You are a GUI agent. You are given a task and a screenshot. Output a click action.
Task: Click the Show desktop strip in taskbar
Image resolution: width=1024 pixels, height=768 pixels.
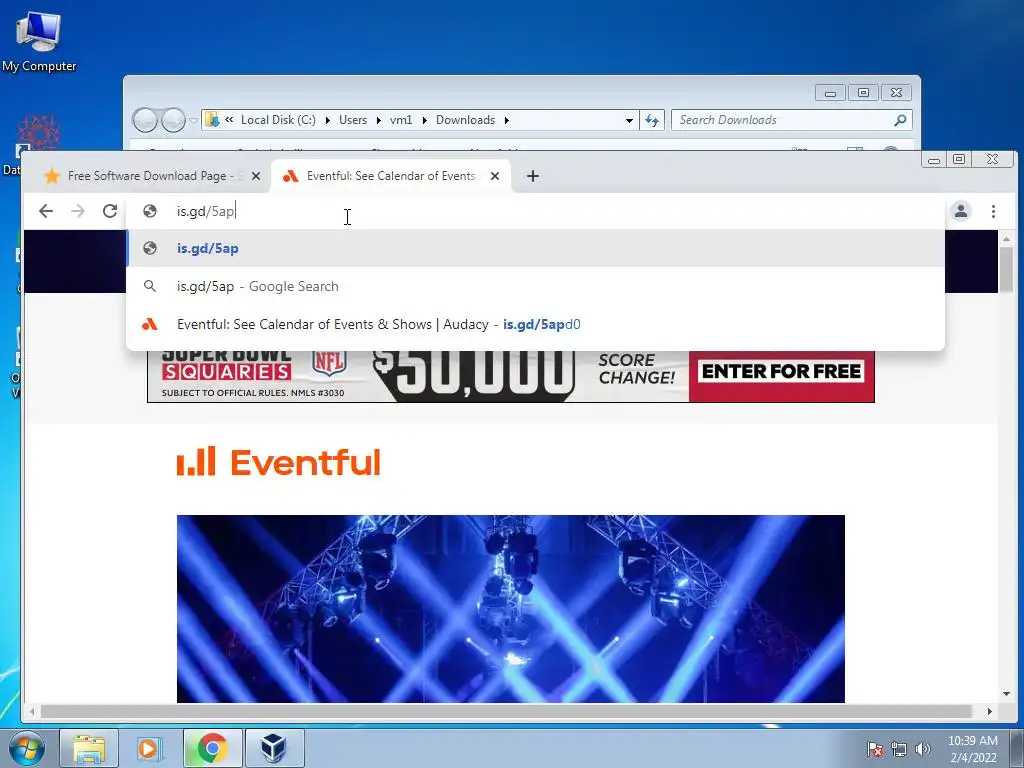[x=1016, y=748]
